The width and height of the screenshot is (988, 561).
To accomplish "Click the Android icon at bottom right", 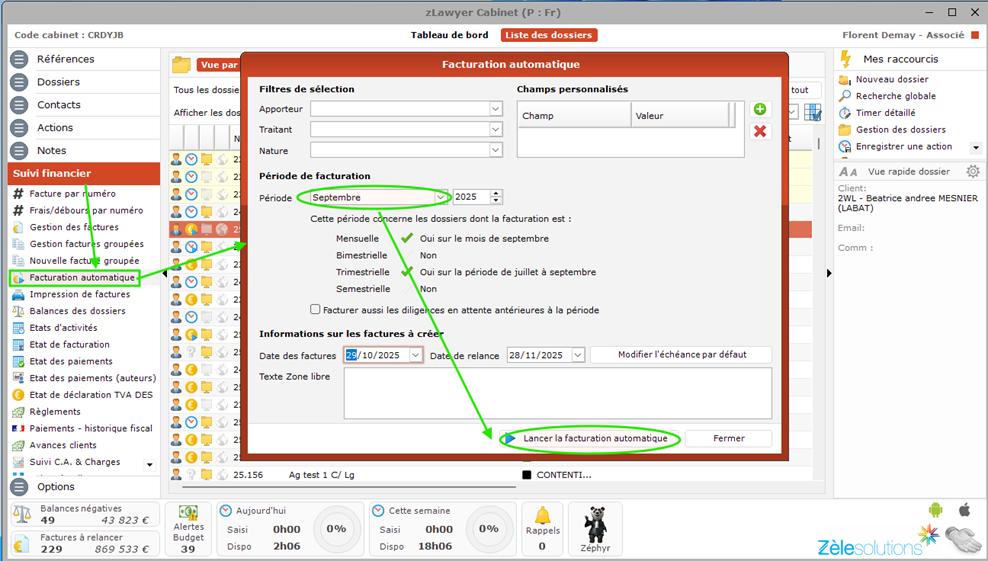I will pyautogui.click(x=935, y=510).
